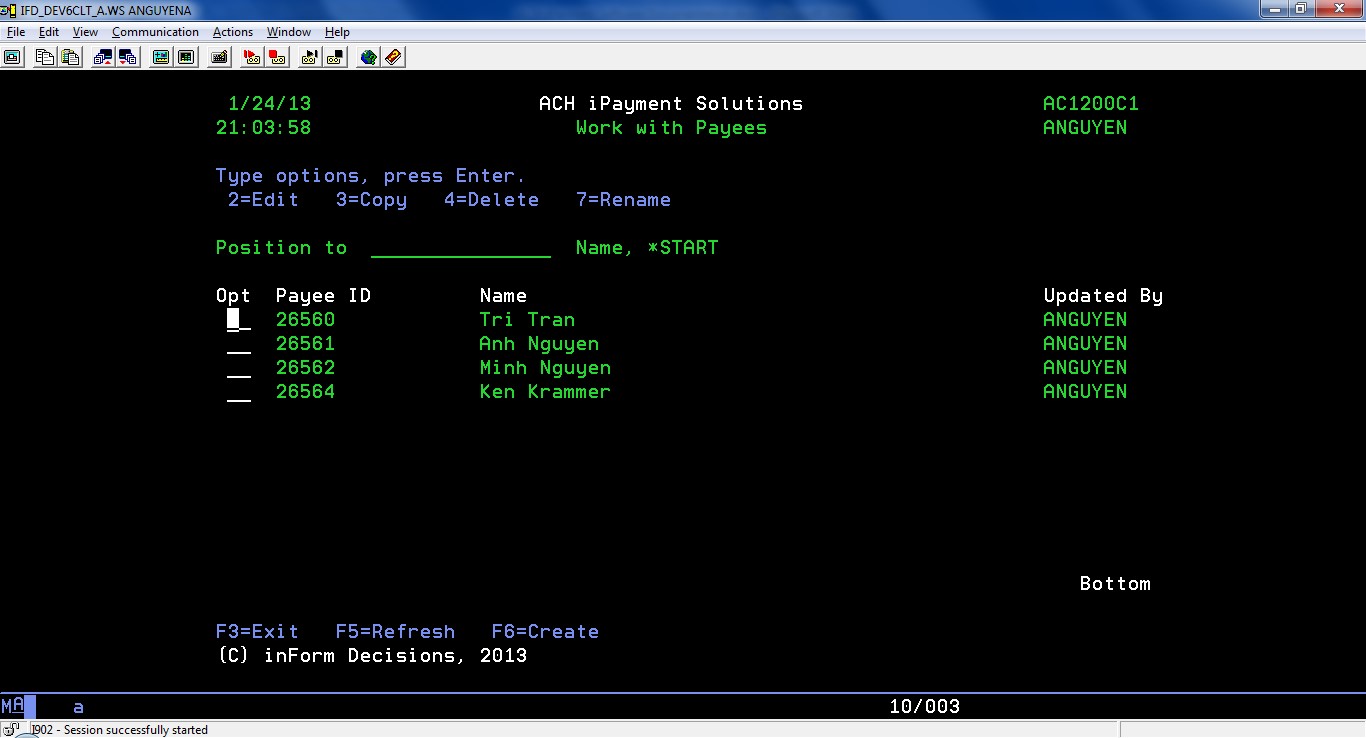The image size is (1366, 738).
Task: Open the Edit menu
Action: pos(49,32)
